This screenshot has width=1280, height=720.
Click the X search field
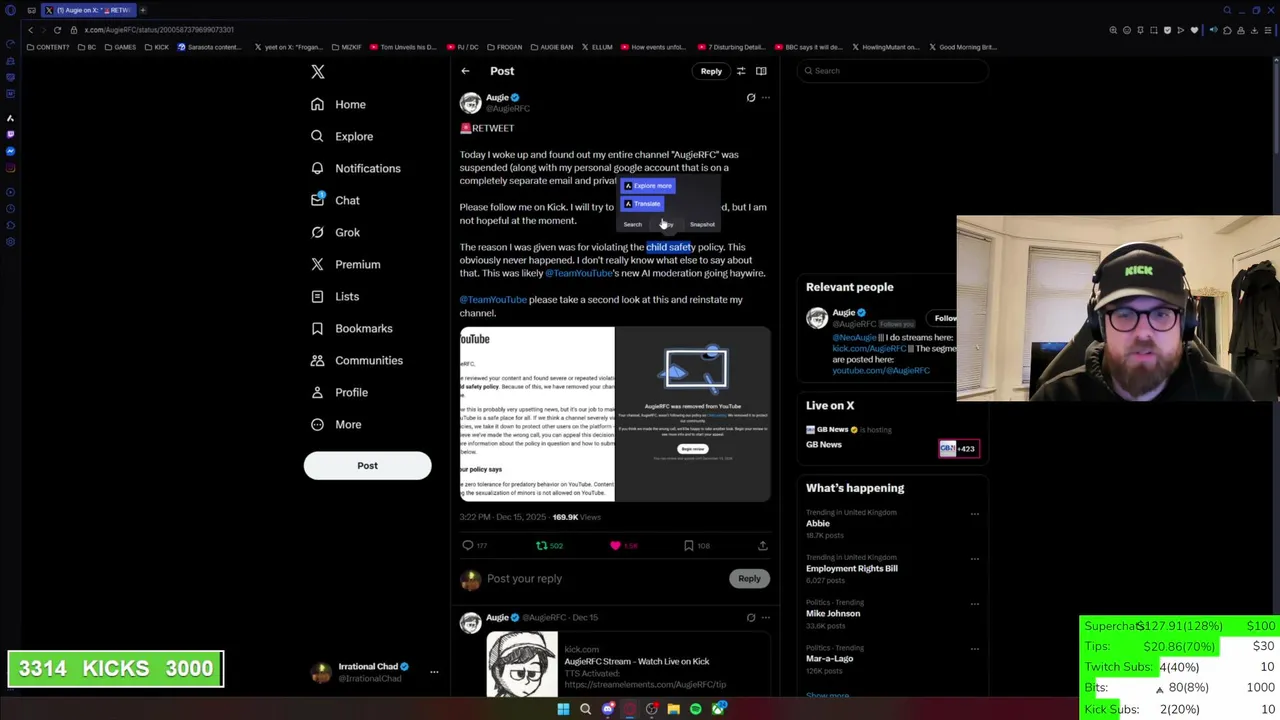click(x=893, y=71)
